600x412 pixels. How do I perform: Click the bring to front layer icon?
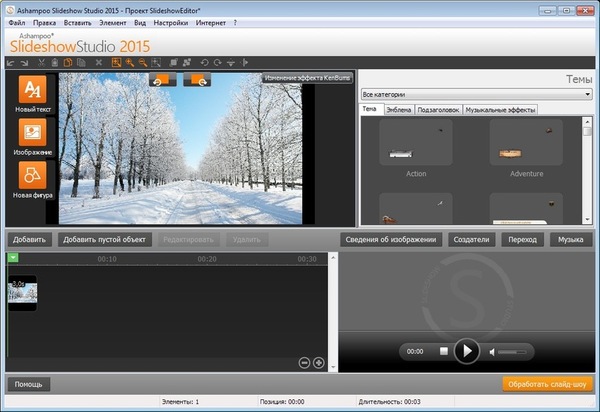174,62
